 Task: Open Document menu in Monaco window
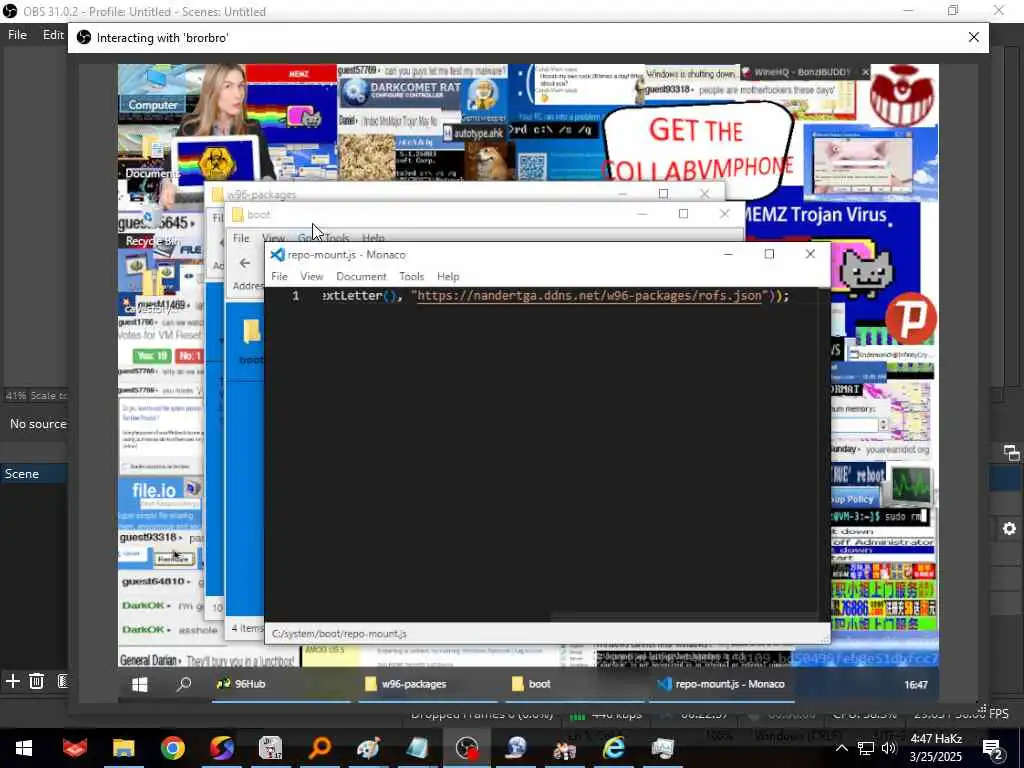361,276
